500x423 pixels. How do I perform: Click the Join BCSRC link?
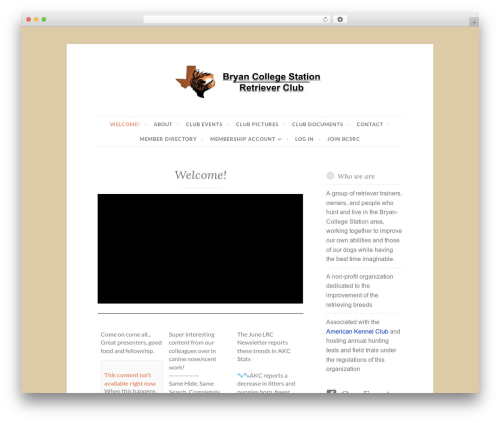[343, 139]
